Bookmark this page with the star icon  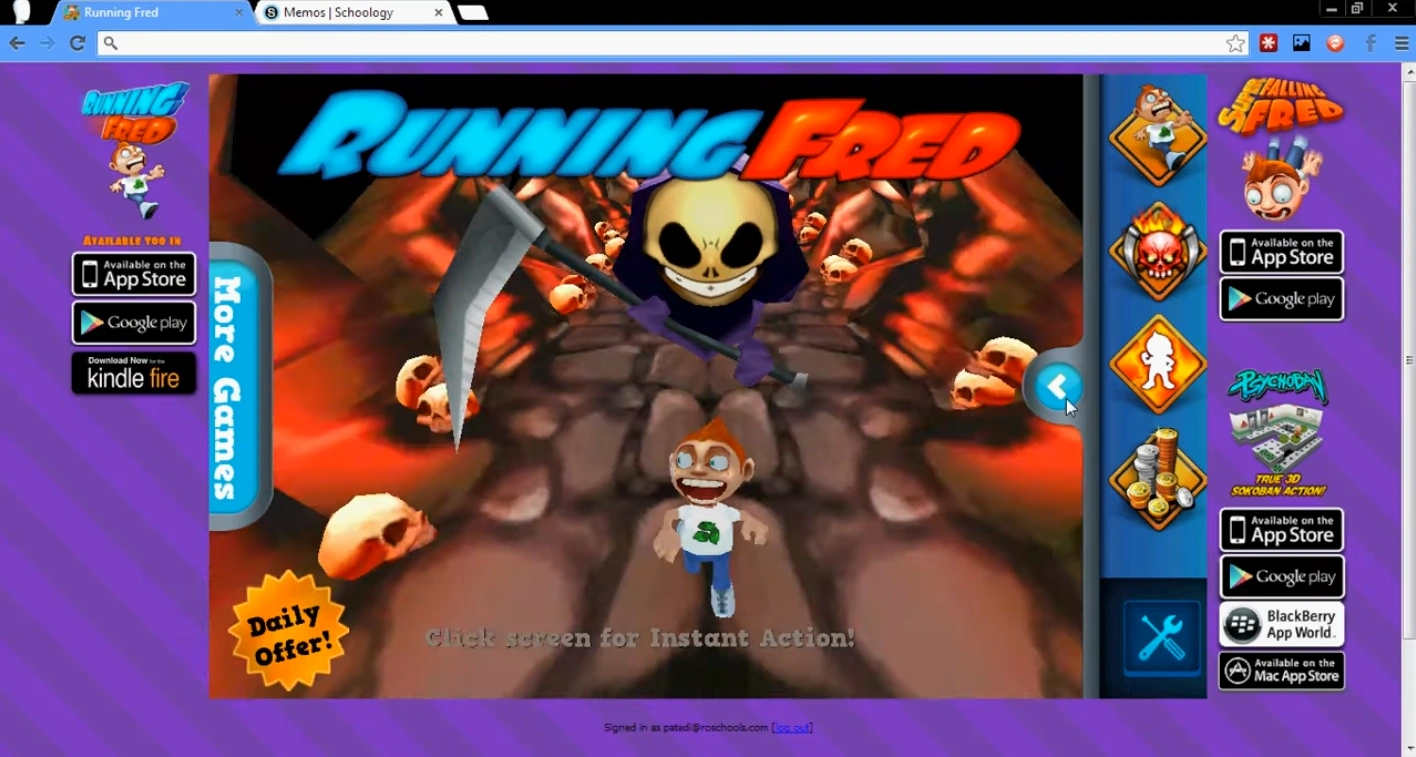coord(1236,43)
